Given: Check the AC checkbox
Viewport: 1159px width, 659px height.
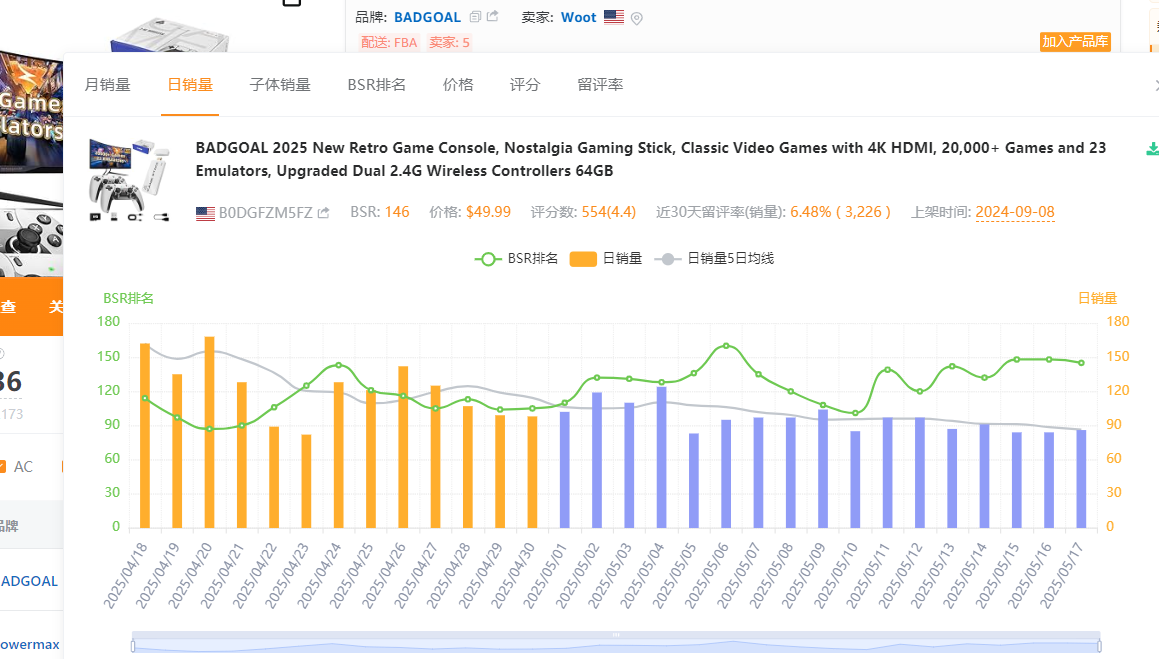Looking at the screenshot, I should click(3, 466).
